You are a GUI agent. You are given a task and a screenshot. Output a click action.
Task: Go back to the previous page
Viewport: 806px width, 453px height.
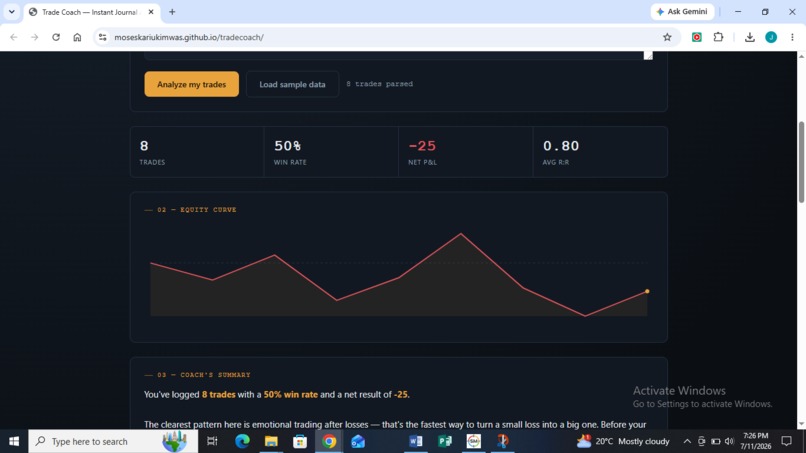14,37
